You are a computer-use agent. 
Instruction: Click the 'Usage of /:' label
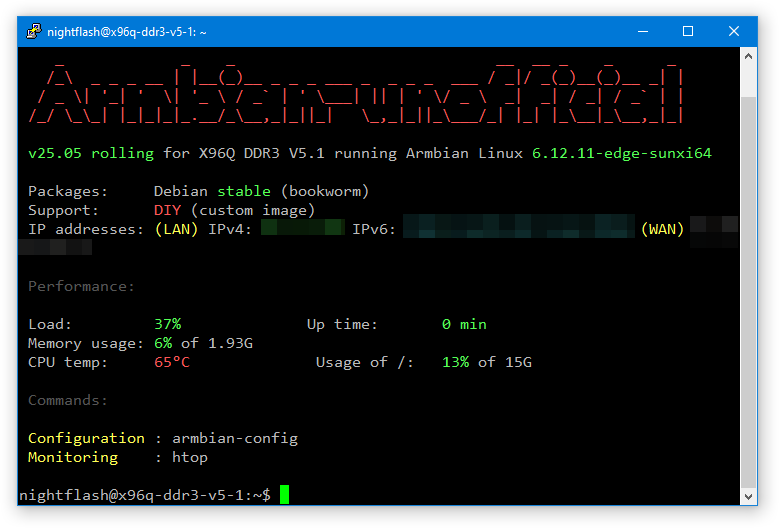pyautogui.click(x=365, y=363)
